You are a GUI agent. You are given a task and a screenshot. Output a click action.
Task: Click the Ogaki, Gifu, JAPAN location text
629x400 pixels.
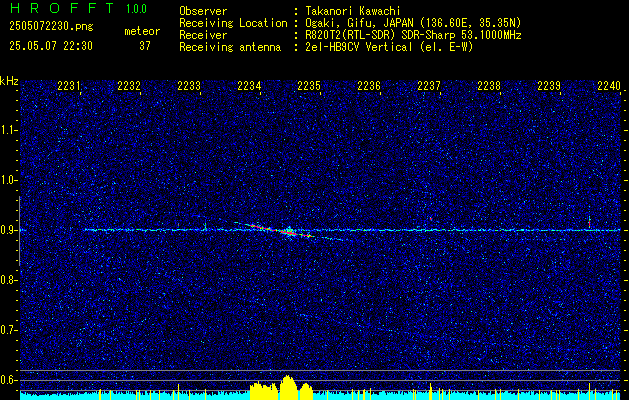[x=413, y=23]
